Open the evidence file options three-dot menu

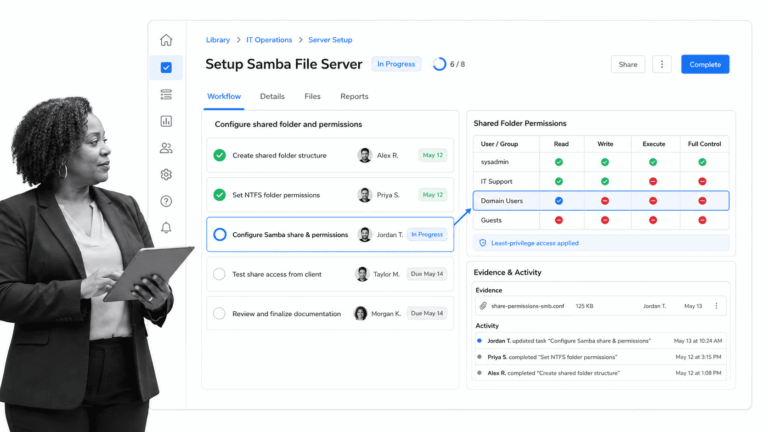tap(716, 306)
